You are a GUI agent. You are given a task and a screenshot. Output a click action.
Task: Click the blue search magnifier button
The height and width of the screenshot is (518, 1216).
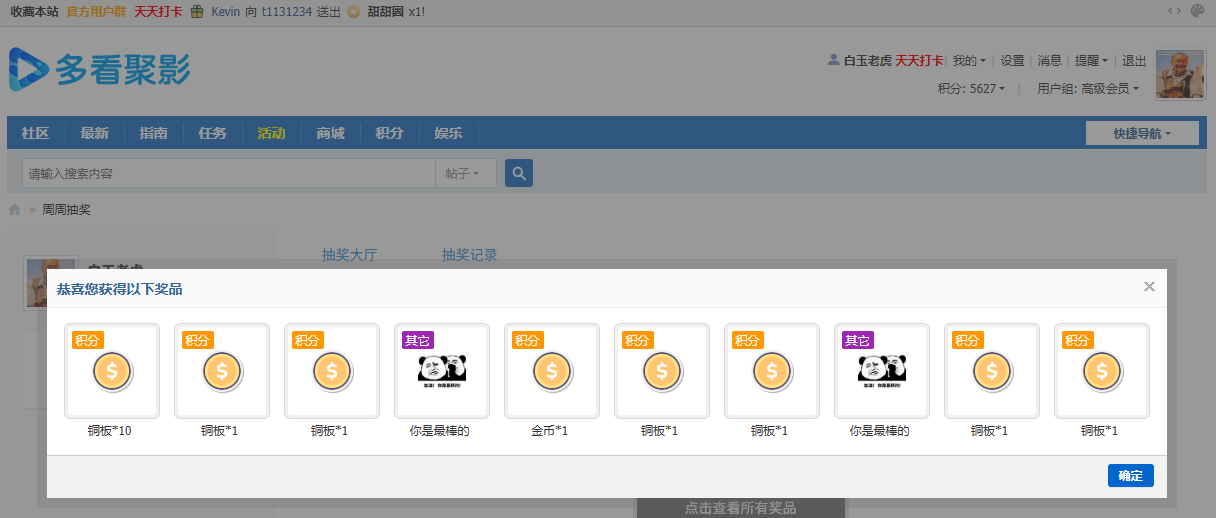click(519, 173)
